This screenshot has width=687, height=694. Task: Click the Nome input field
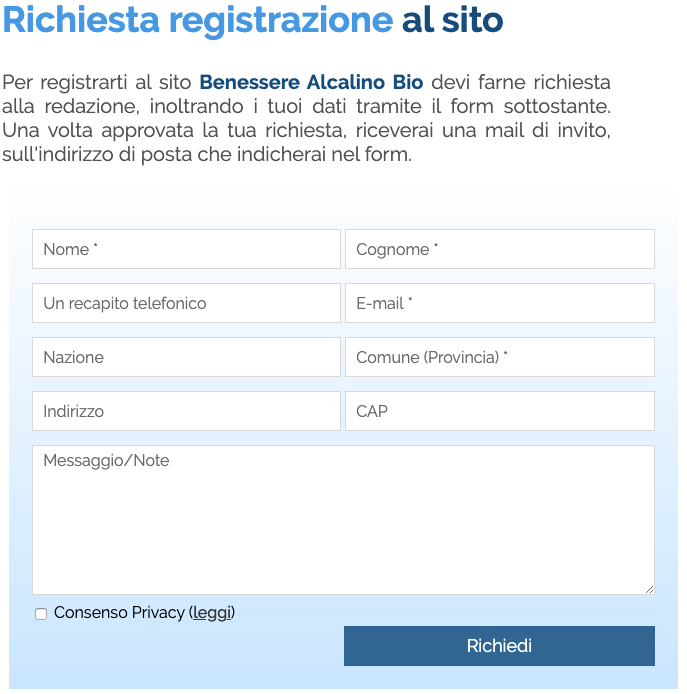pyautogui.click(x=186, y=249)
